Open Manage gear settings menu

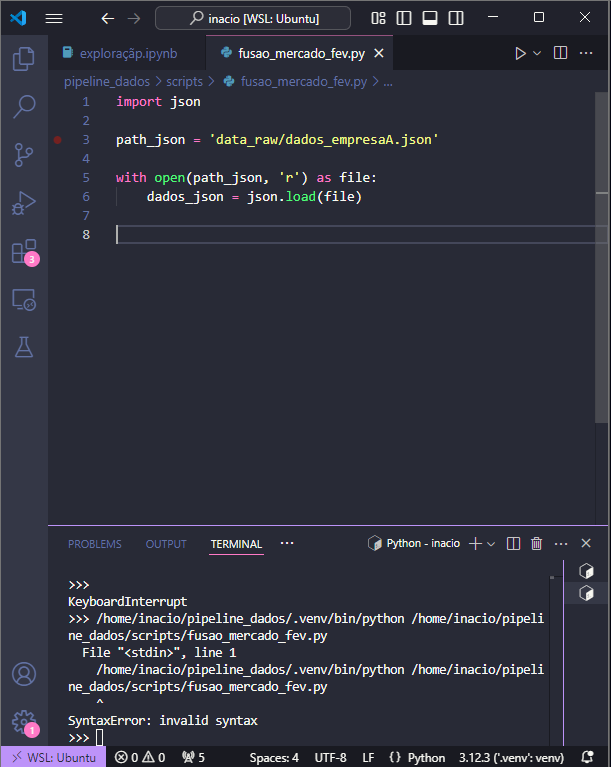[x=24, y=723]
